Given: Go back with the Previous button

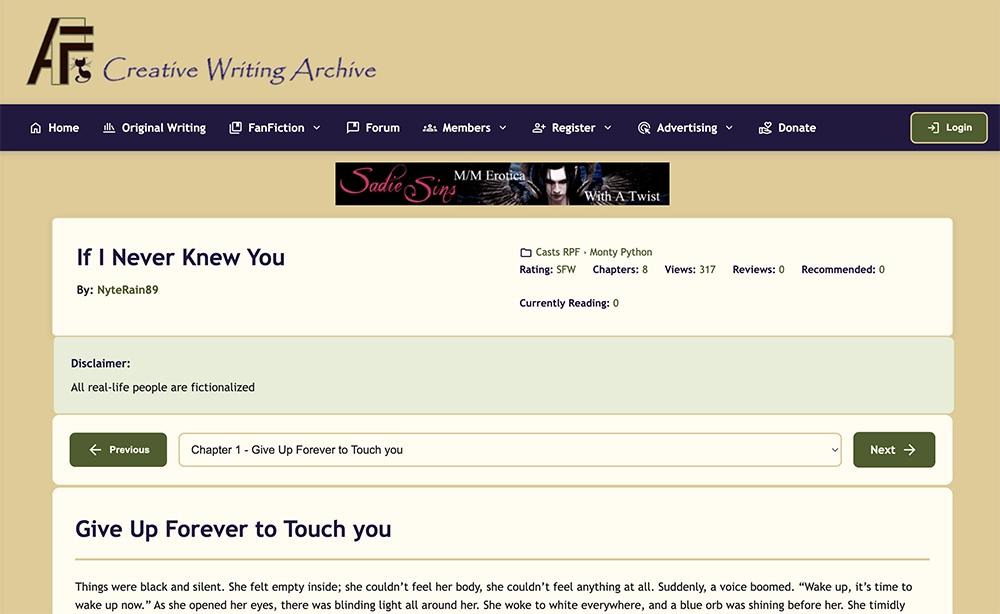Looking at the screenshot, I should [x=118, y=450].
